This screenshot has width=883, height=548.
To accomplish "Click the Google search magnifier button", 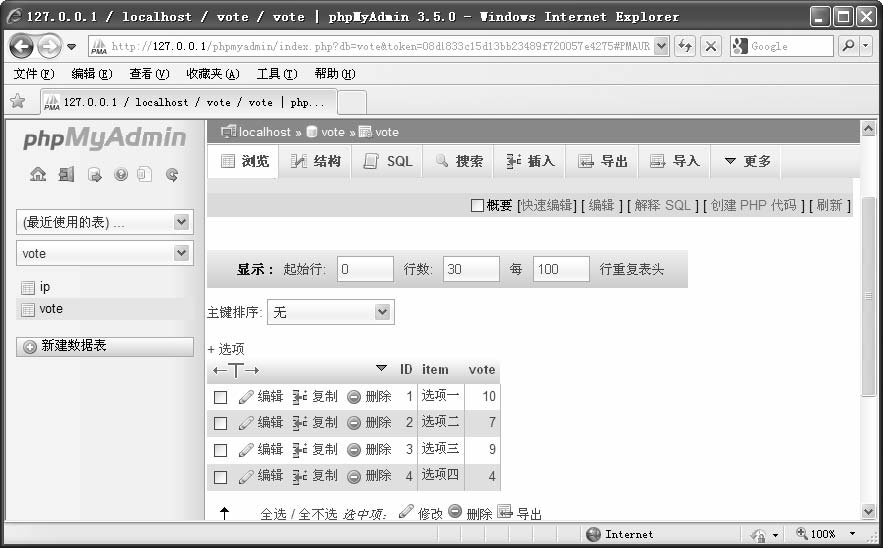I will pyautogui.click(x=848, y=46).
